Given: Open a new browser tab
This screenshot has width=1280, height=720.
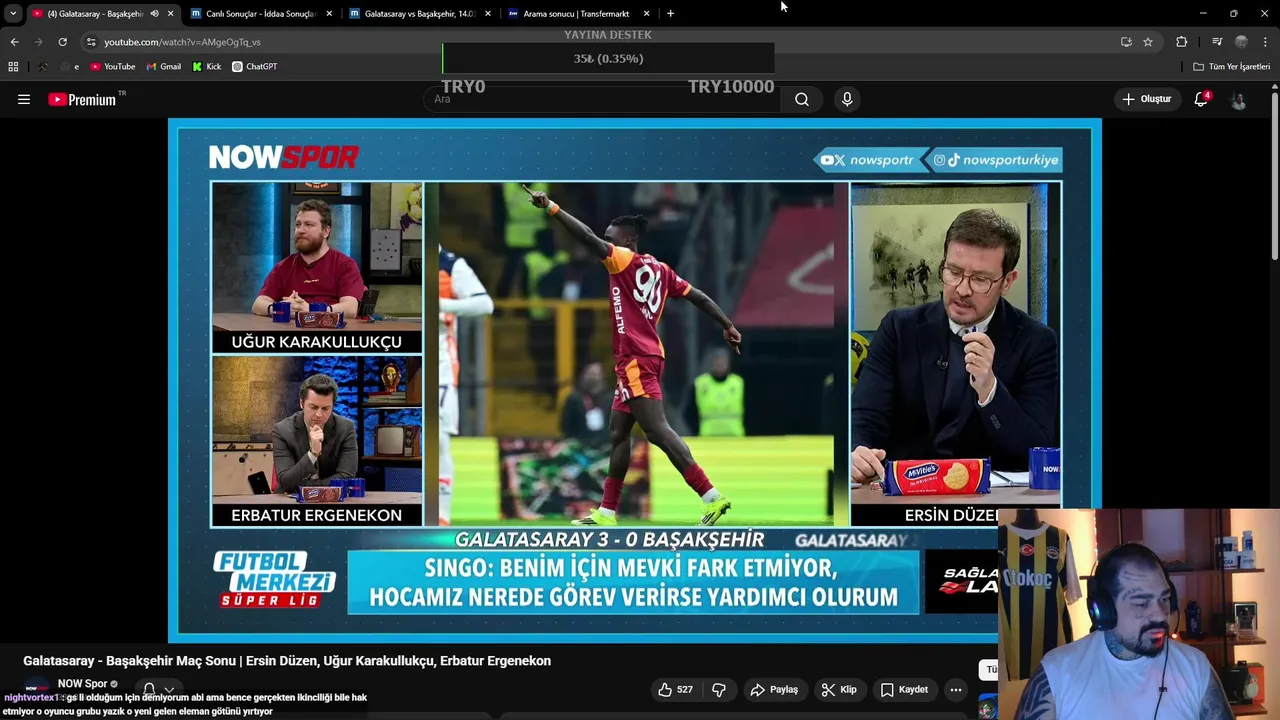Looking at the screenshot, I should [670, 14].
